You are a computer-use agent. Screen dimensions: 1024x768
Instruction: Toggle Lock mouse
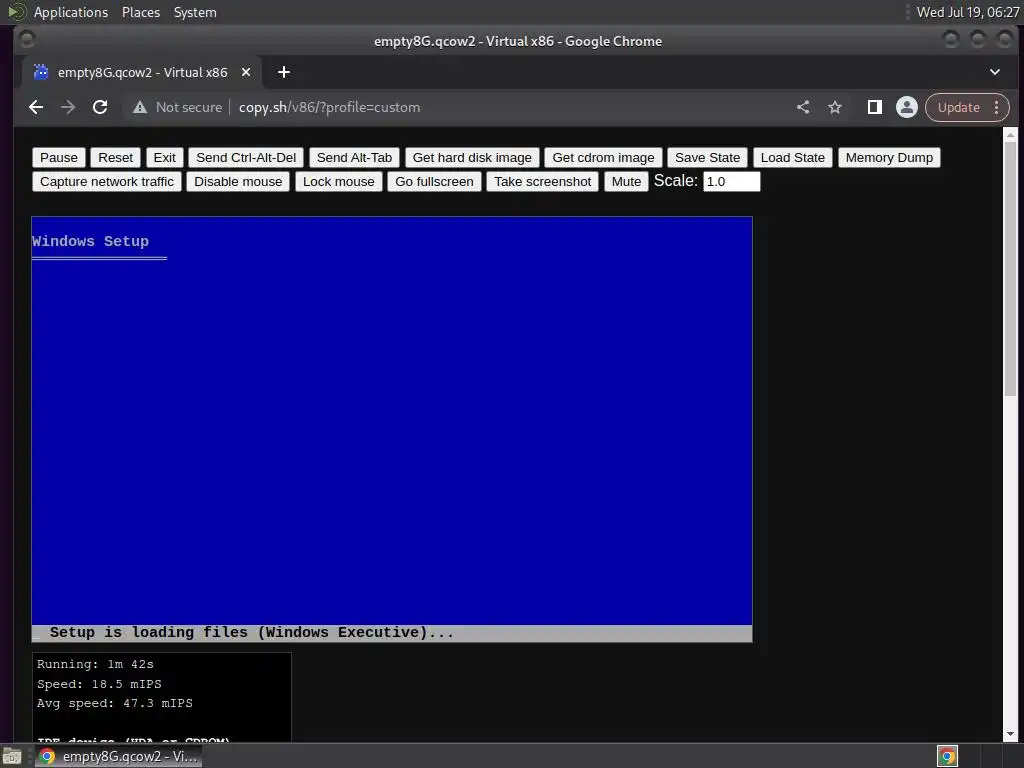(339, 182)
